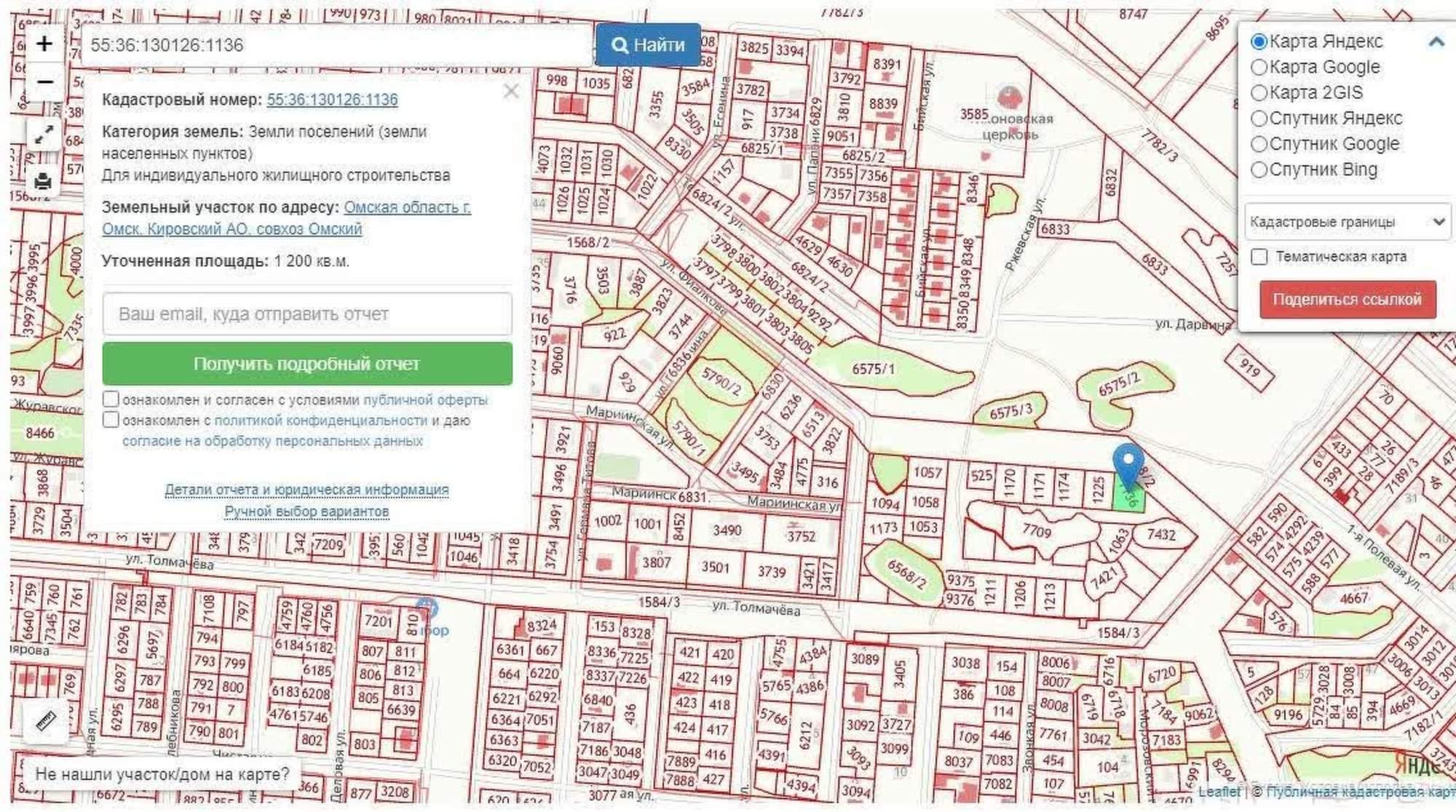Select Карта Google radio option
1456x812 pixels.
(x=1259, y=67)
